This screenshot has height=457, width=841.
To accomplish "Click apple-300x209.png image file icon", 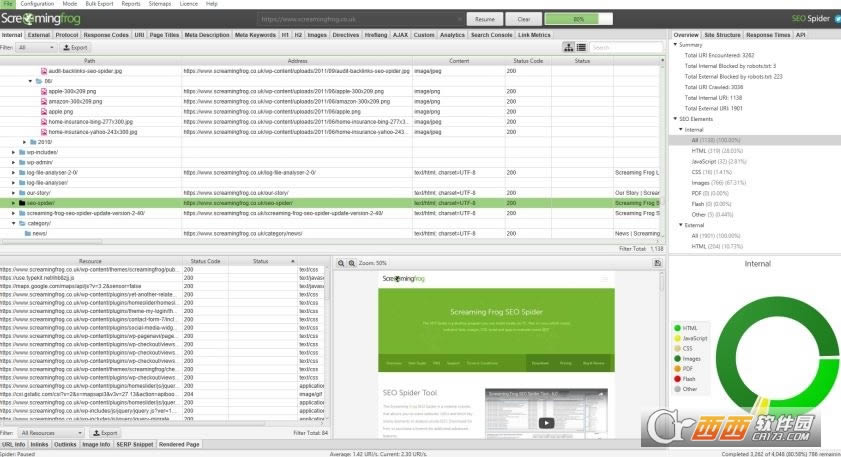I will [44, 91].
